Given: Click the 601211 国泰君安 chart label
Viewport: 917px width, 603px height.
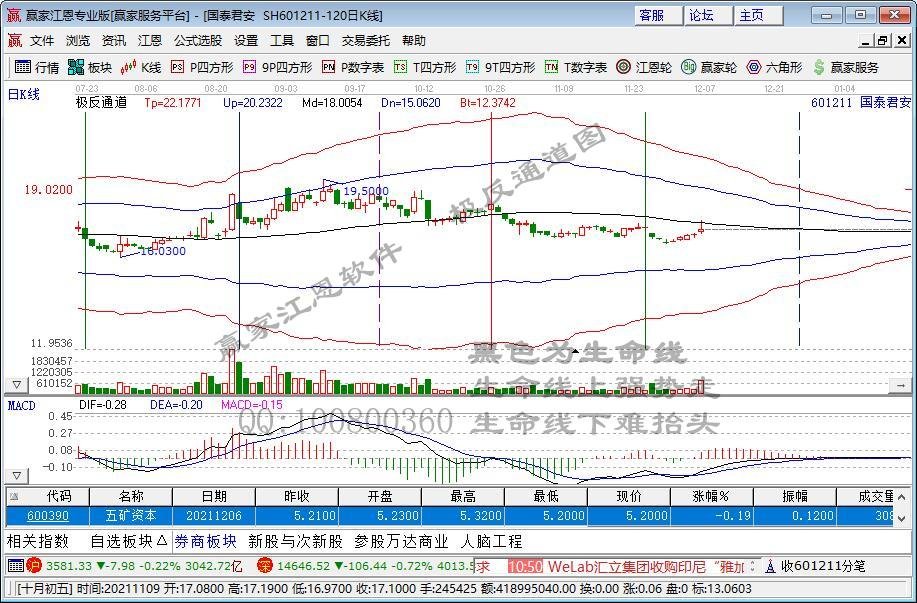Looking at the screenshot, I should pos(860,102).
